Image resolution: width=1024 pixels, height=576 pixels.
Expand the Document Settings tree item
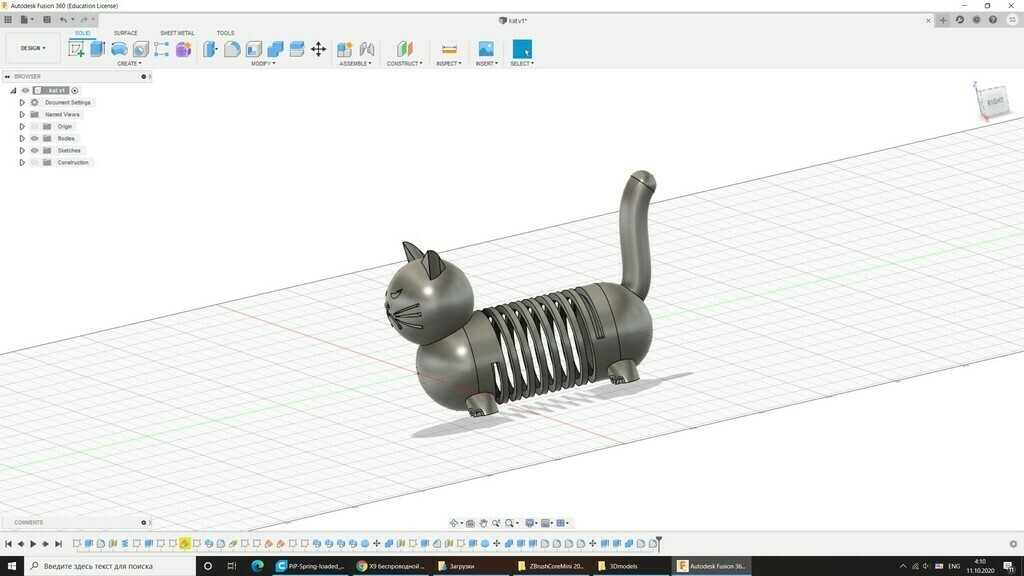(x=23, y=102)
